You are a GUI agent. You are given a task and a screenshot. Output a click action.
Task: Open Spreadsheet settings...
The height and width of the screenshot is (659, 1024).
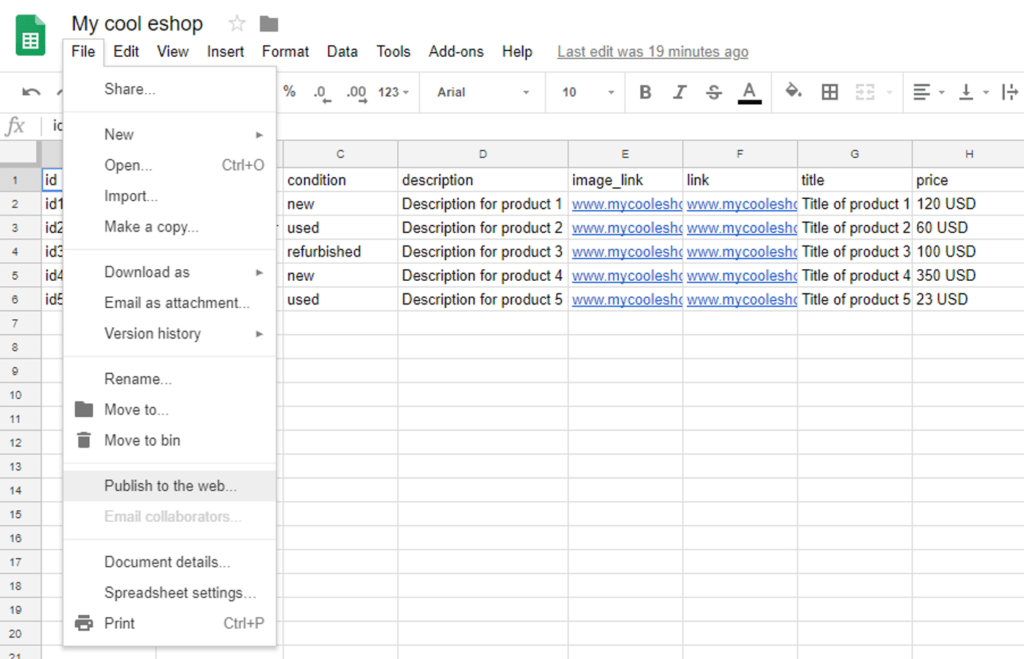point(170,593)
